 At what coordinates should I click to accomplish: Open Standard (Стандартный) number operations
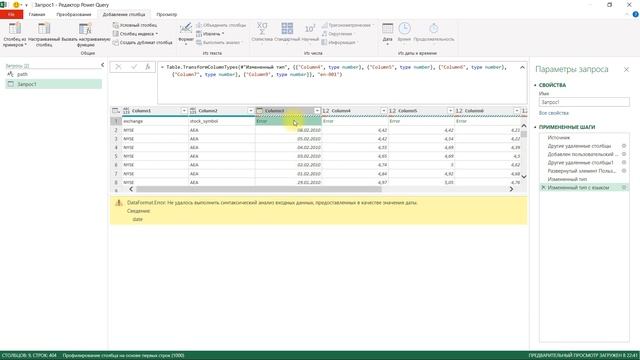point(287,32)
